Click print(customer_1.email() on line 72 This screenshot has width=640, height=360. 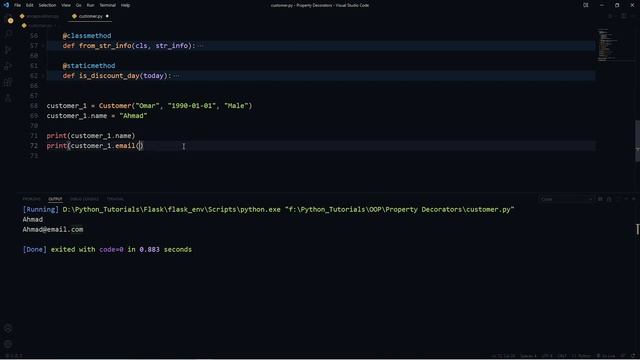(95, 146)
